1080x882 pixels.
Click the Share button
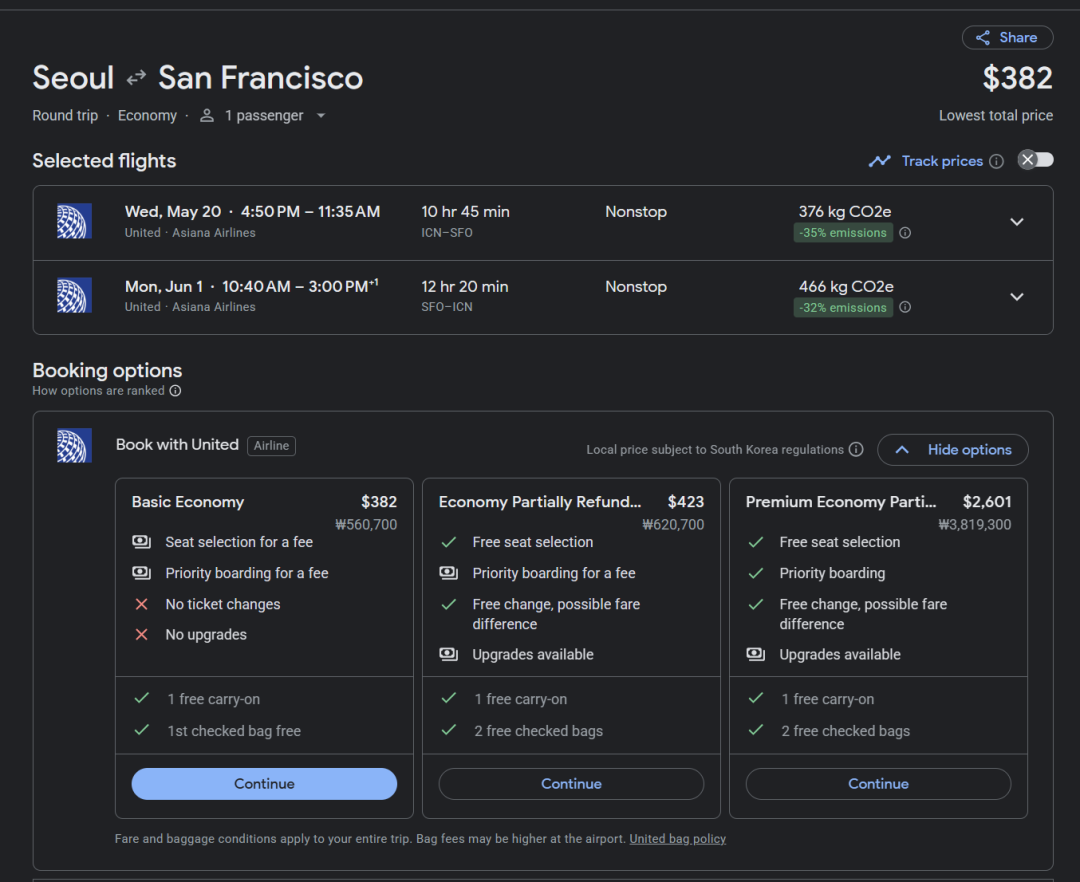coord(1007,38)
